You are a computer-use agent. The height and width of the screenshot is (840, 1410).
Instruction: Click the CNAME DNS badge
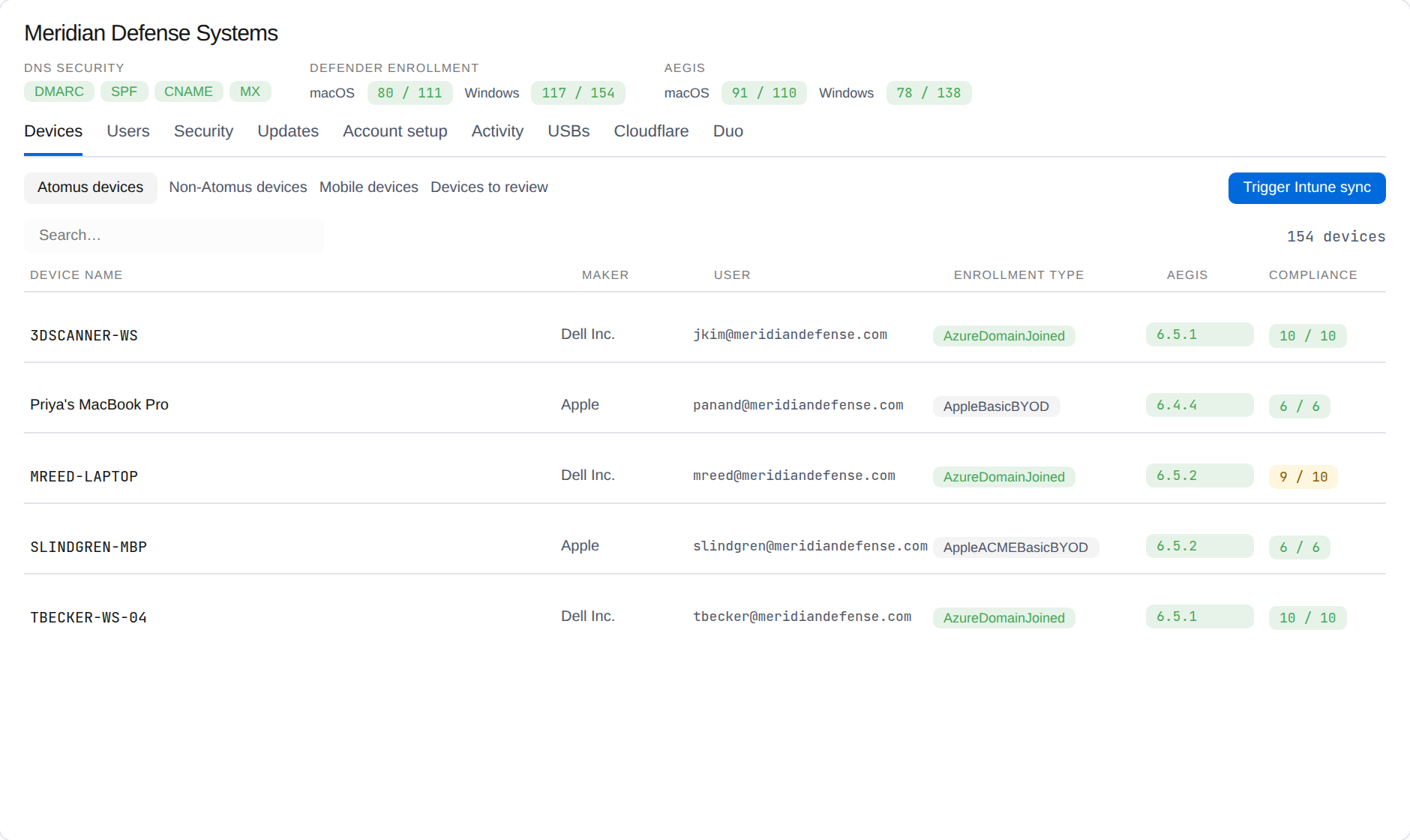(189, 91)
